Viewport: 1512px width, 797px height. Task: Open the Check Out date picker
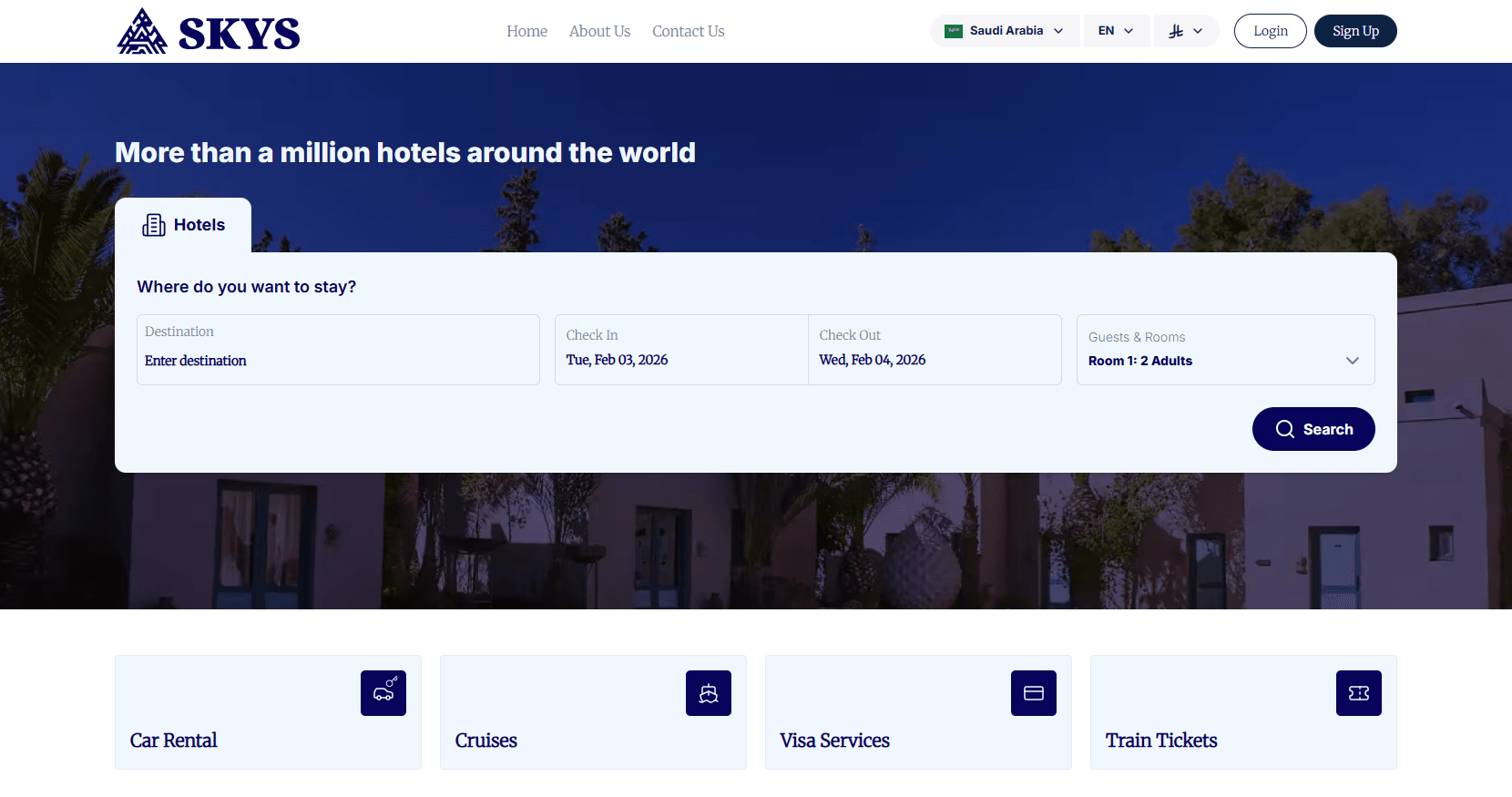[x=935, y=350]
